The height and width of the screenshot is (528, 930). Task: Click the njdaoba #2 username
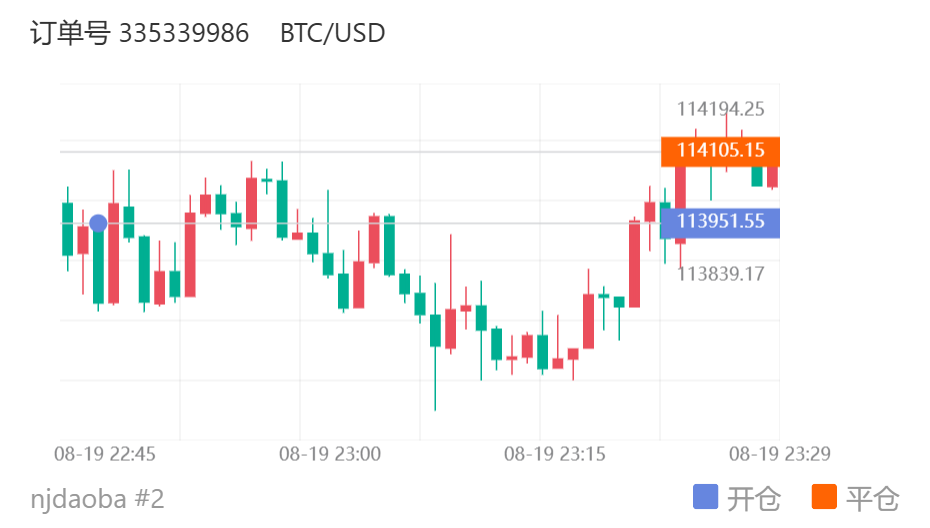[97, 498]
